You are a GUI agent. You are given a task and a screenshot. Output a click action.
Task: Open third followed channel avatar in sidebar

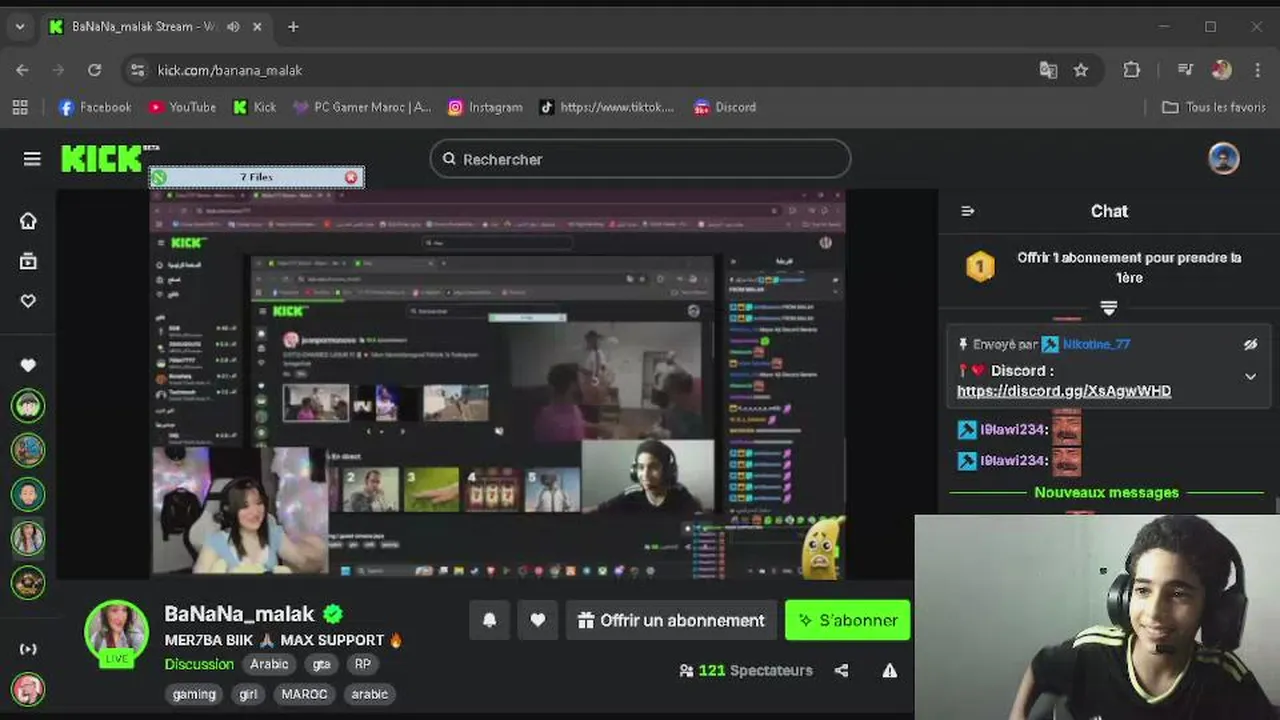[x=28, y=494]
